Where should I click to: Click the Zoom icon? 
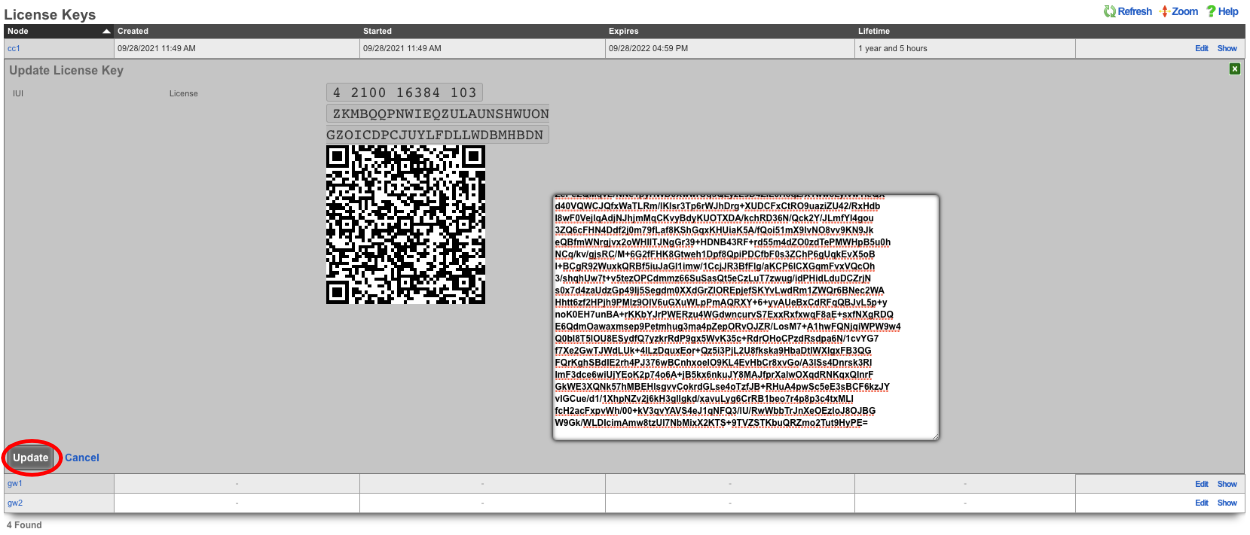click(x=1165, y=11)
